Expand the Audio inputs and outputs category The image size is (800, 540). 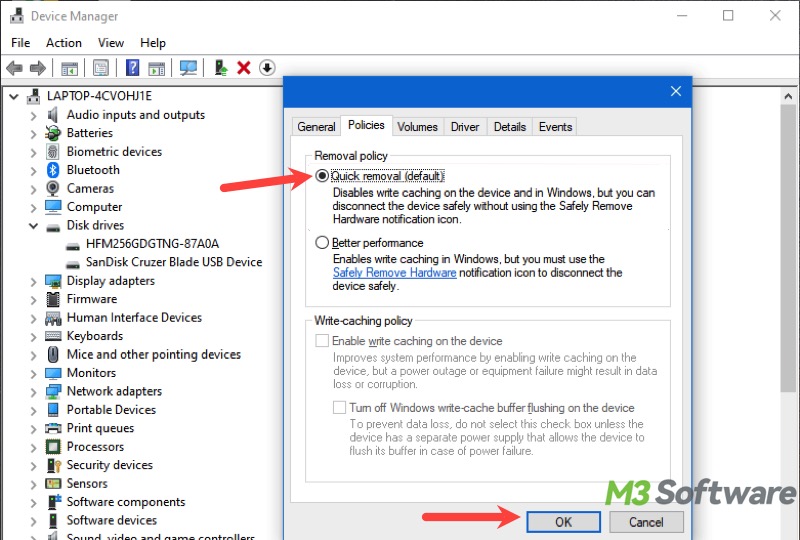(x=34, y=116)
